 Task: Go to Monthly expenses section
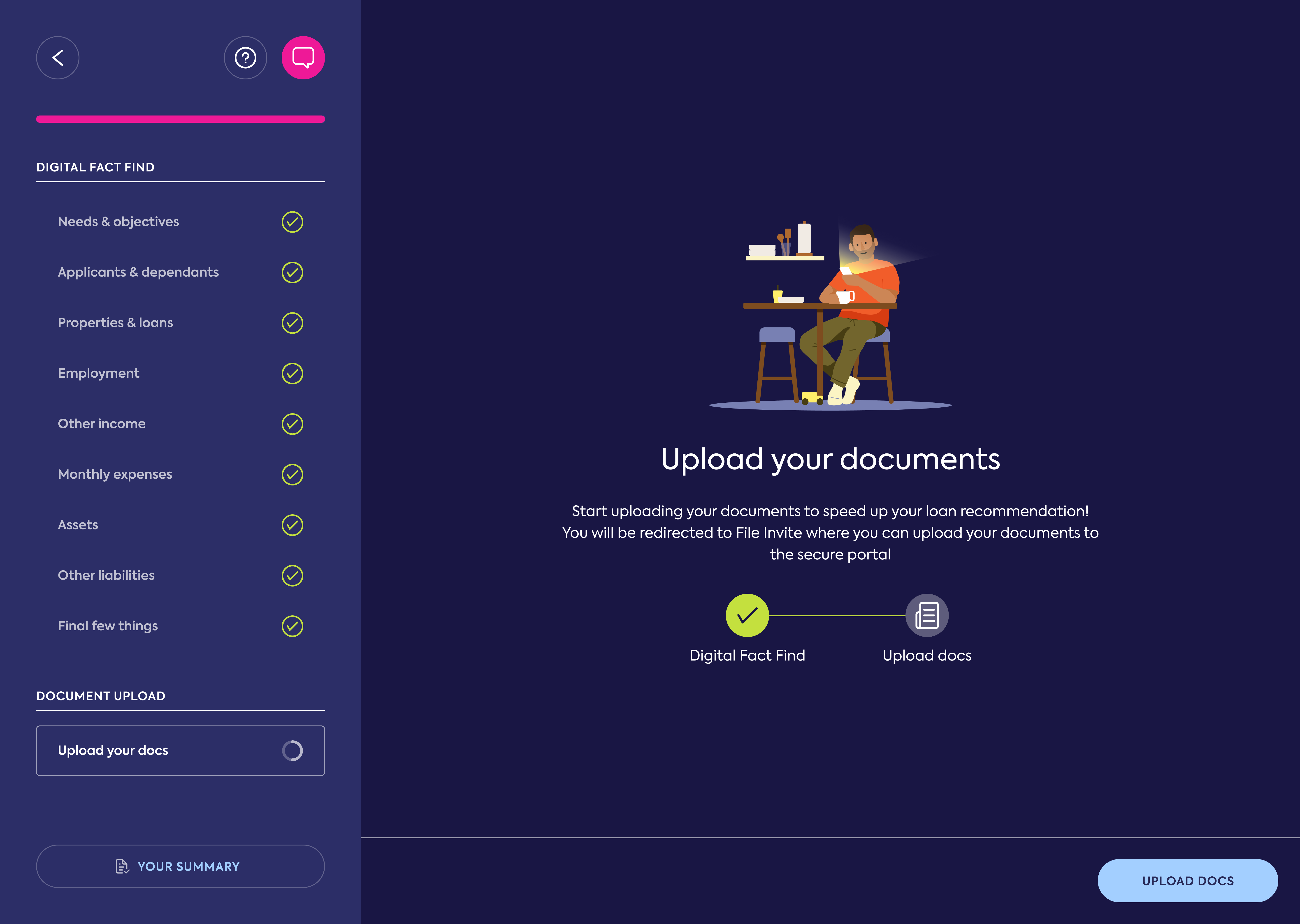(115, 474)
